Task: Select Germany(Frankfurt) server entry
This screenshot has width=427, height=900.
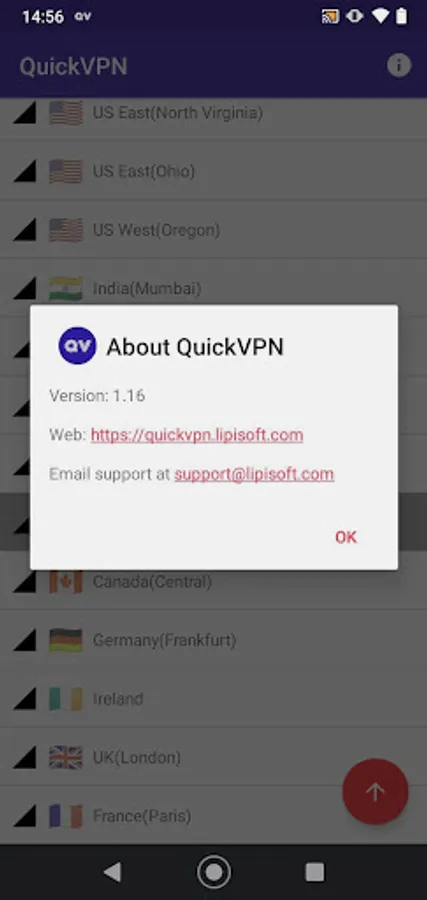Action: [x=214, y=641]
